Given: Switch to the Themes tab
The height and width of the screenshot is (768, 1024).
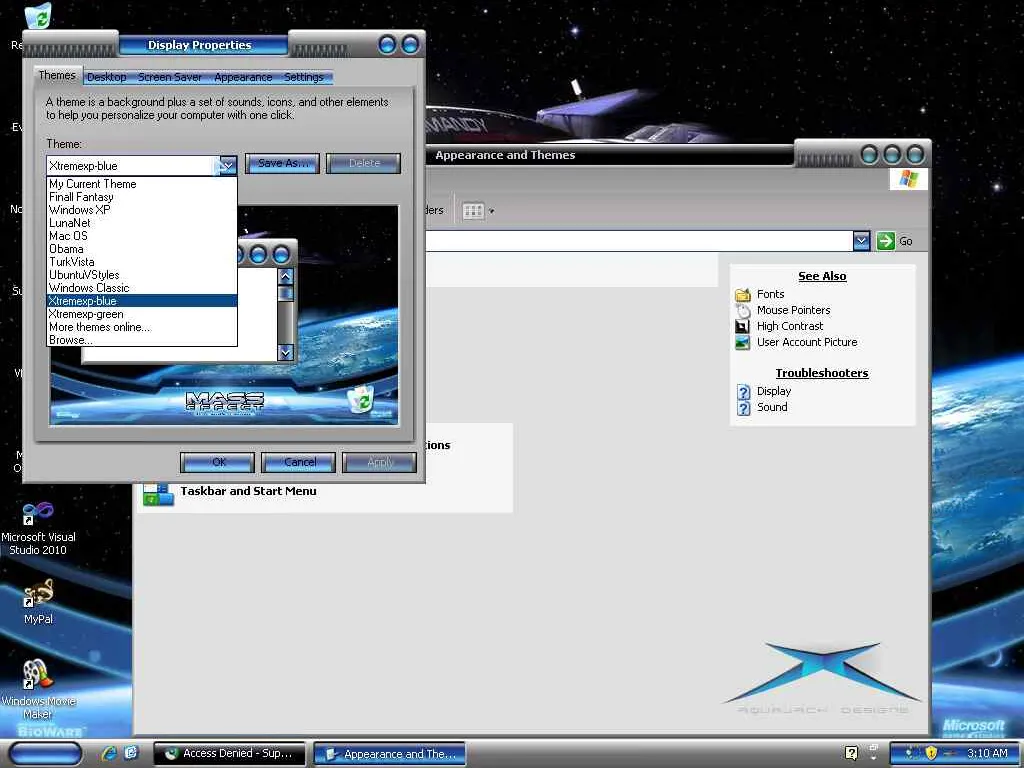Looking at the screenshot, I should [x=57, y=75].
